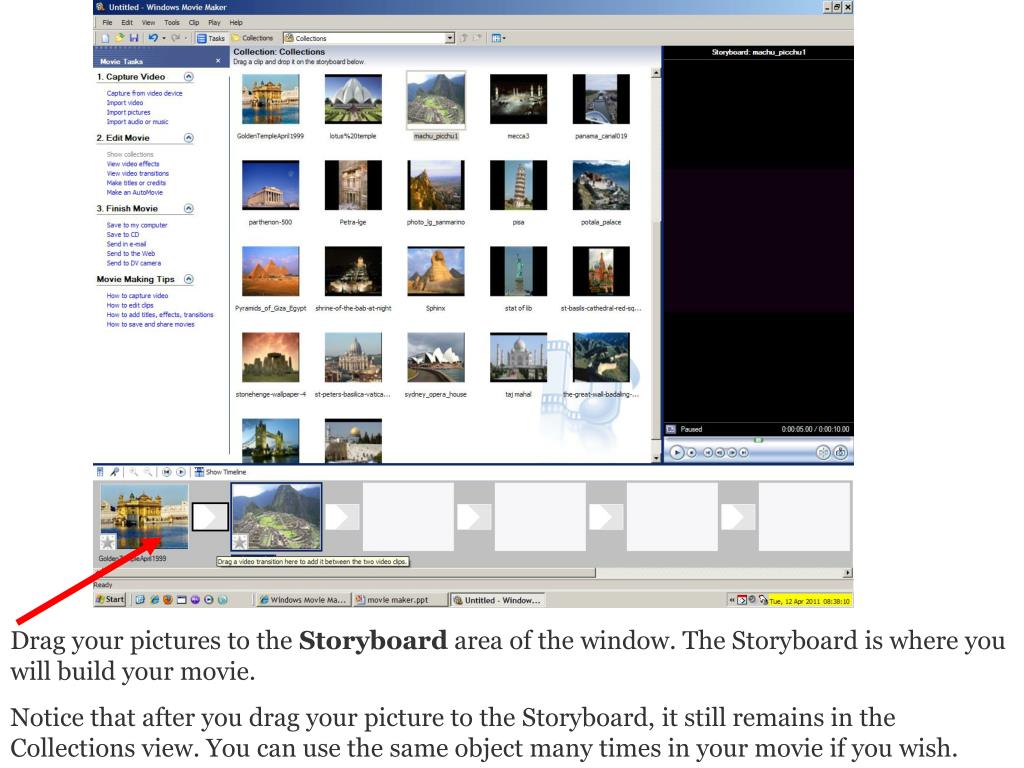
Task: Open the Play menu
Action: [x=214, y=22]
